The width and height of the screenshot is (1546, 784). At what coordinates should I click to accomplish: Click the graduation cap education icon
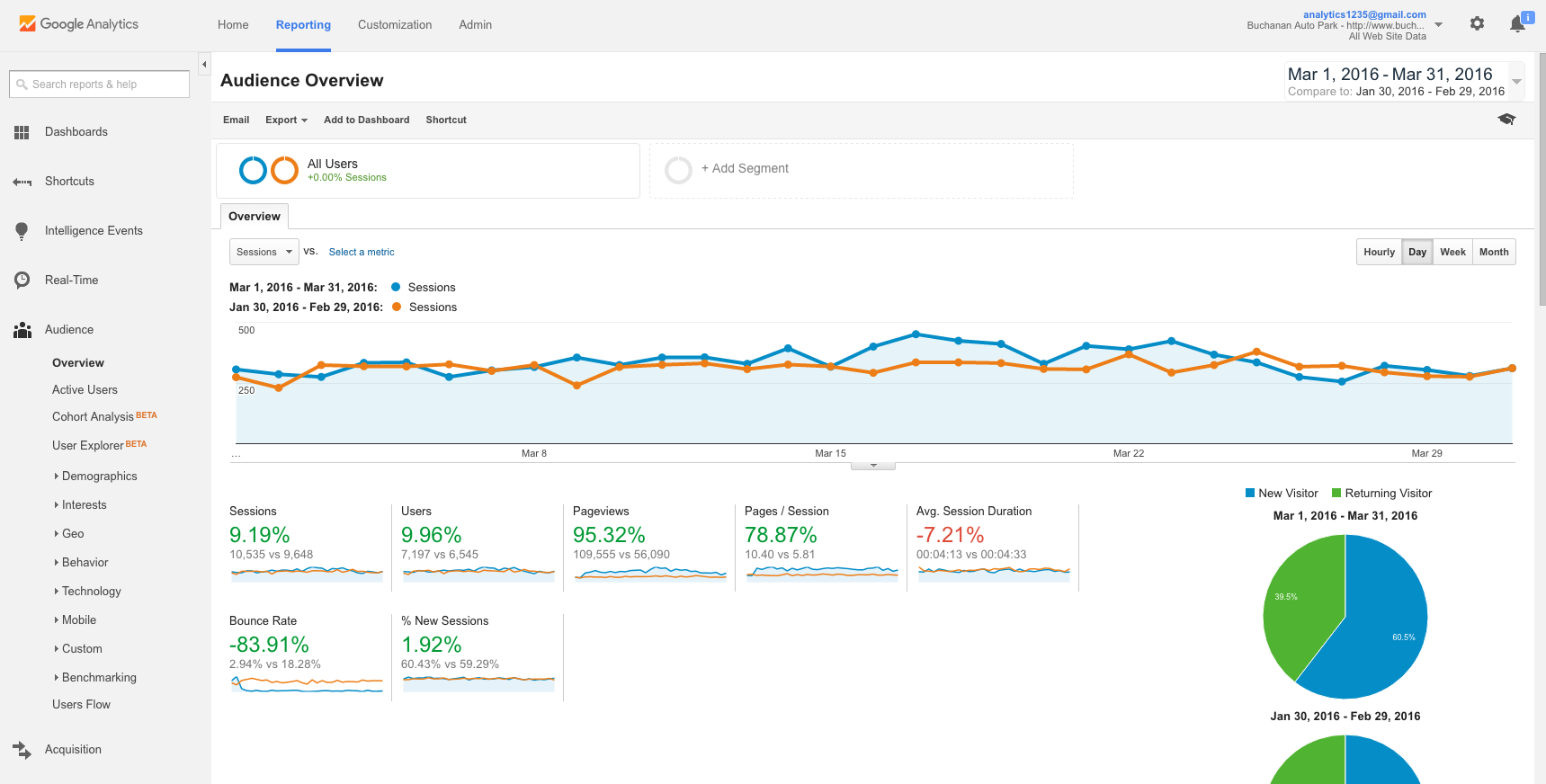1506,120
